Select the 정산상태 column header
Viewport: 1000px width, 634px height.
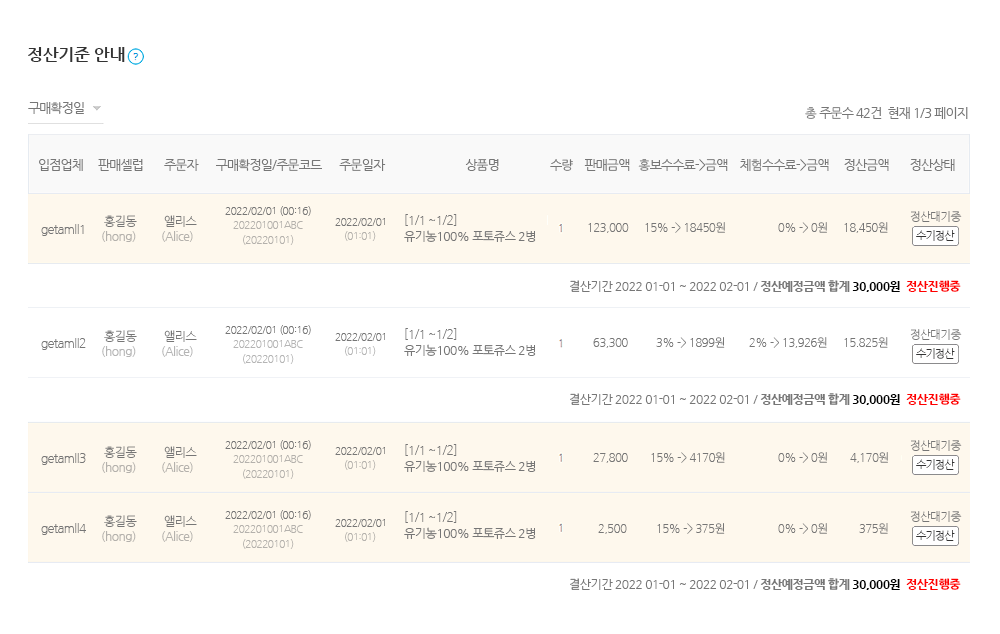click(x=932, y=165)
